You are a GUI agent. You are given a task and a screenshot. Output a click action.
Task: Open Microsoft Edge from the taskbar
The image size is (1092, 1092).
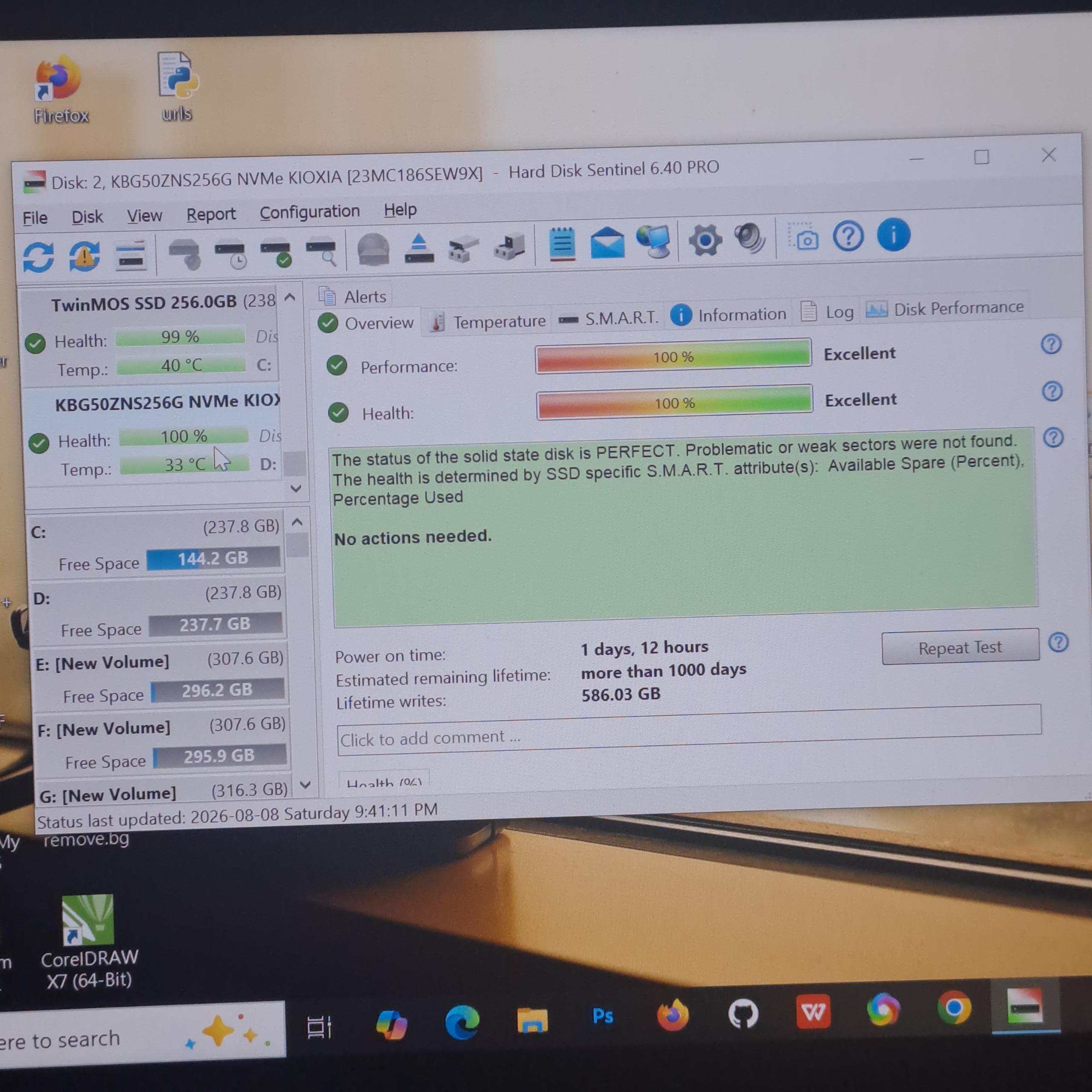coord(462,1022)
